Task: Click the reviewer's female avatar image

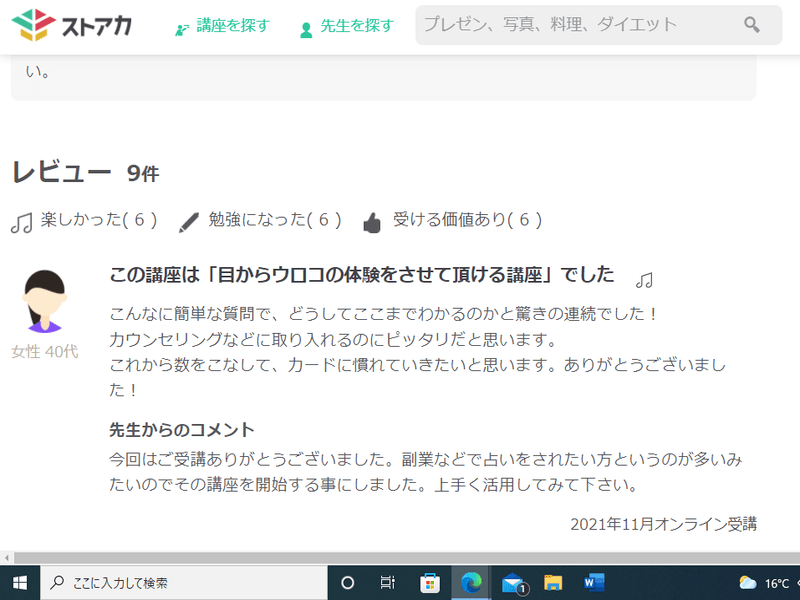Action: pos(44,301)
